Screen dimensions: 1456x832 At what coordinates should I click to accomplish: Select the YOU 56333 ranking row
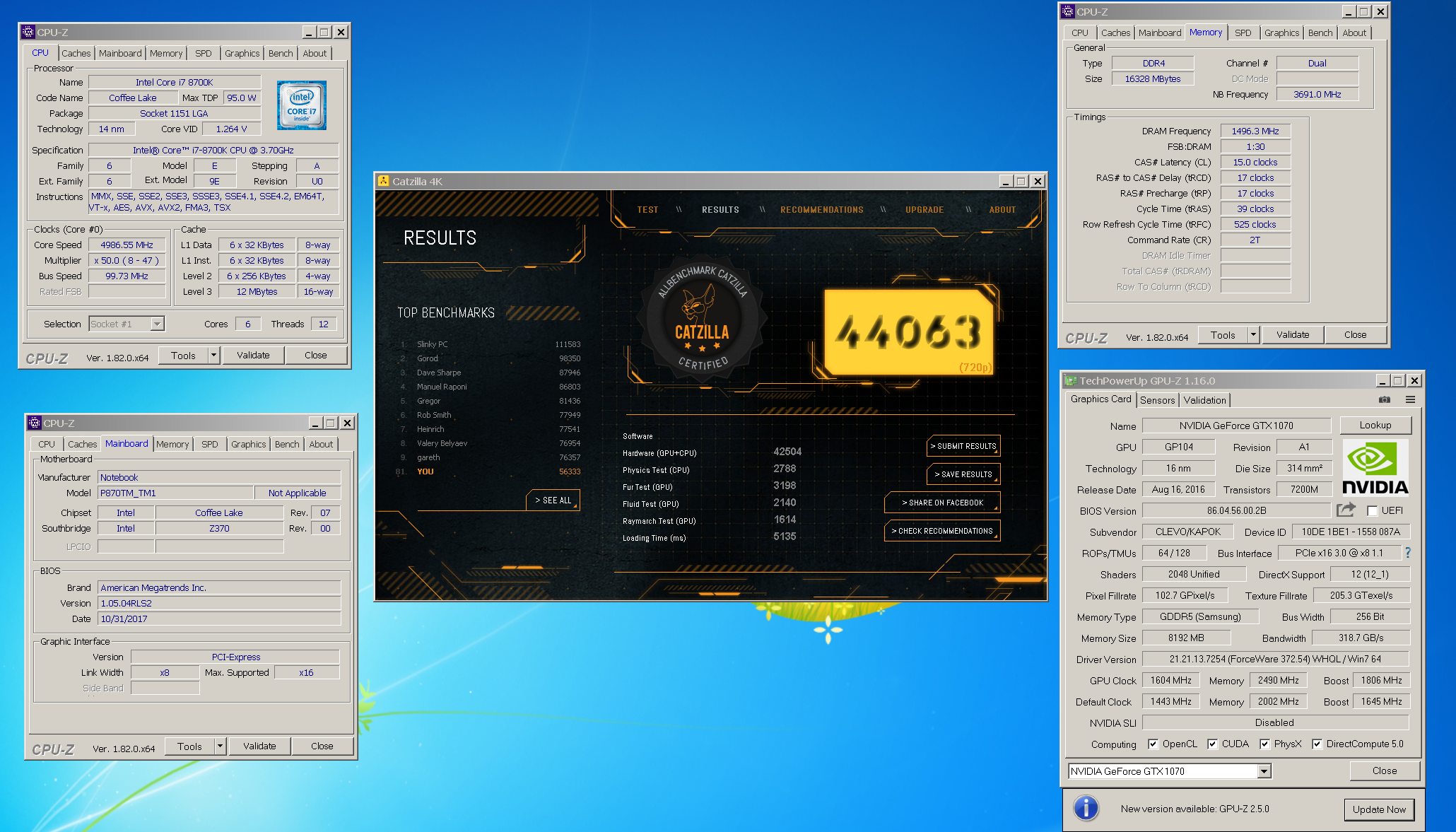pyautogui.click(x=488, y=471)
